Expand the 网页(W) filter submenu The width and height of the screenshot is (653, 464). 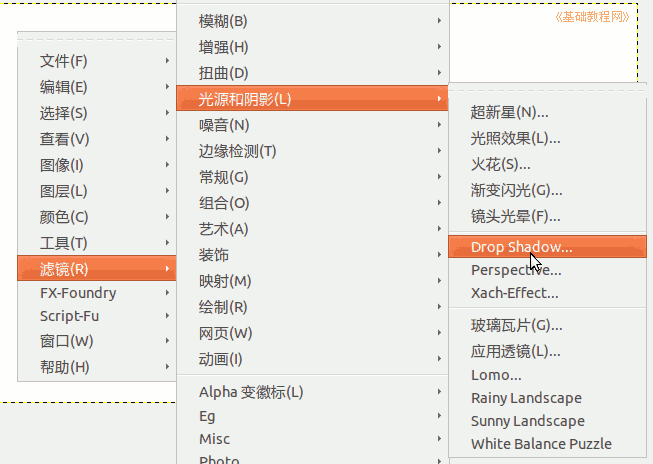pyautogui.click(x=312, y=333)
